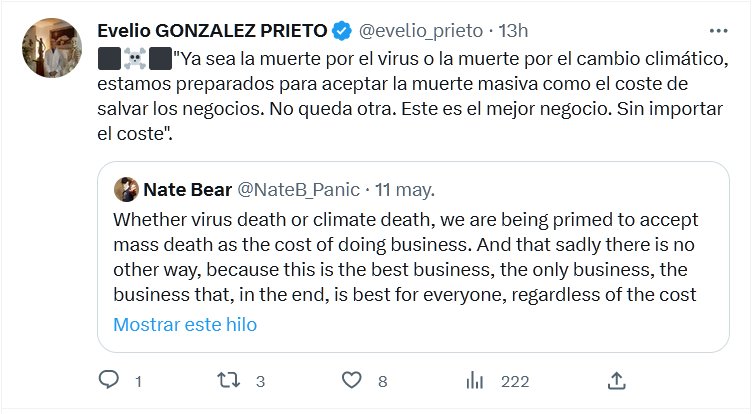
Task: Like the tweet with the heart icon
Action: [351, 381]
